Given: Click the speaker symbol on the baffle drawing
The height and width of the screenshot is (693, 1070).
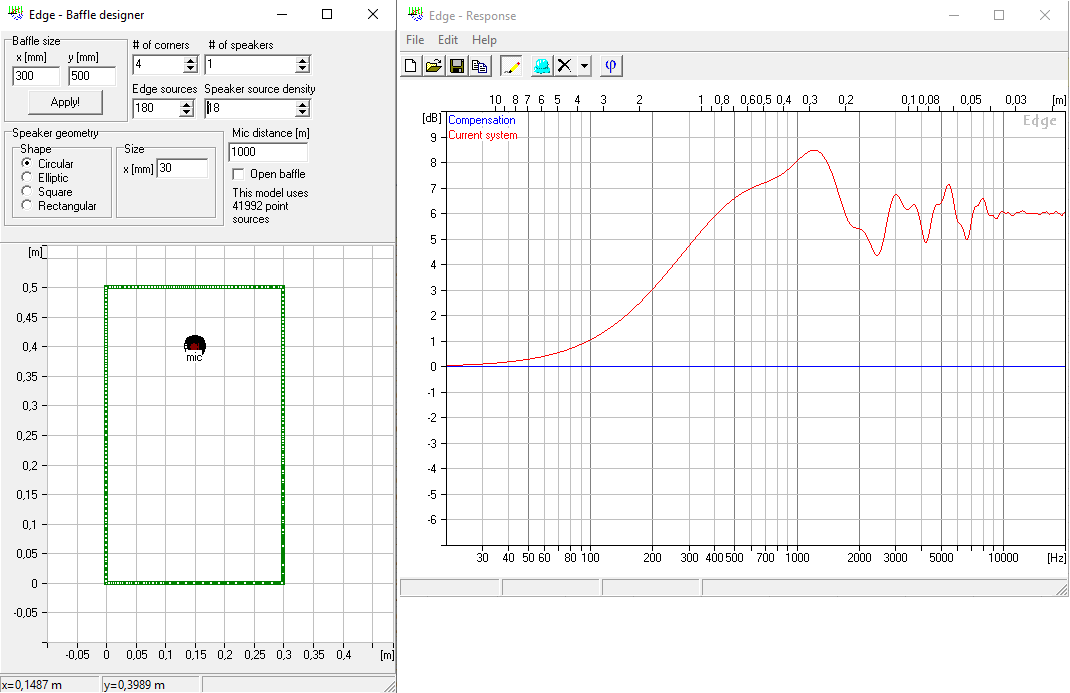Looking at the screenshot, I should tap(195, 344).
